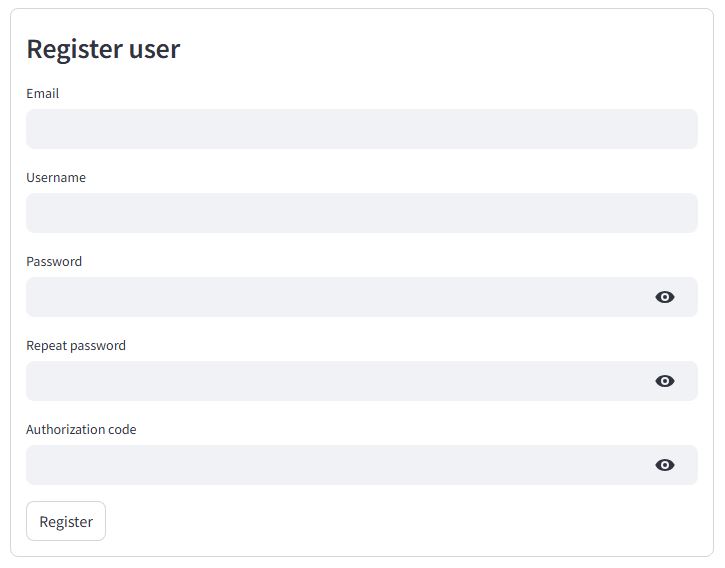The image size is (725, 568).
Task: Click the Username label text
Action: 56,178
